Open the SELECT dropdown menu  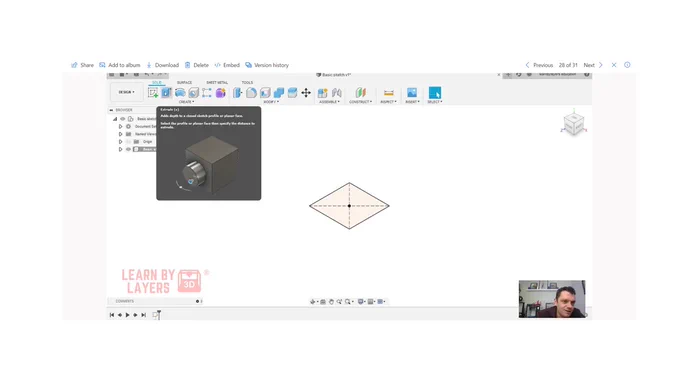(435, 102)
